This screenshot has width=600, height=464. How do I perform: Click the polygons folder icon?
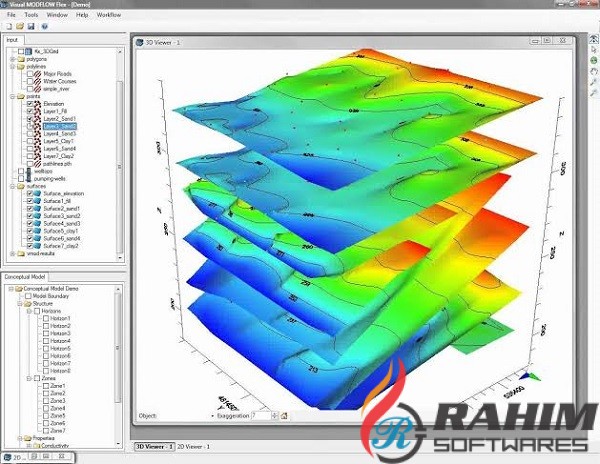pyautogui.click(x=21, y=59)
